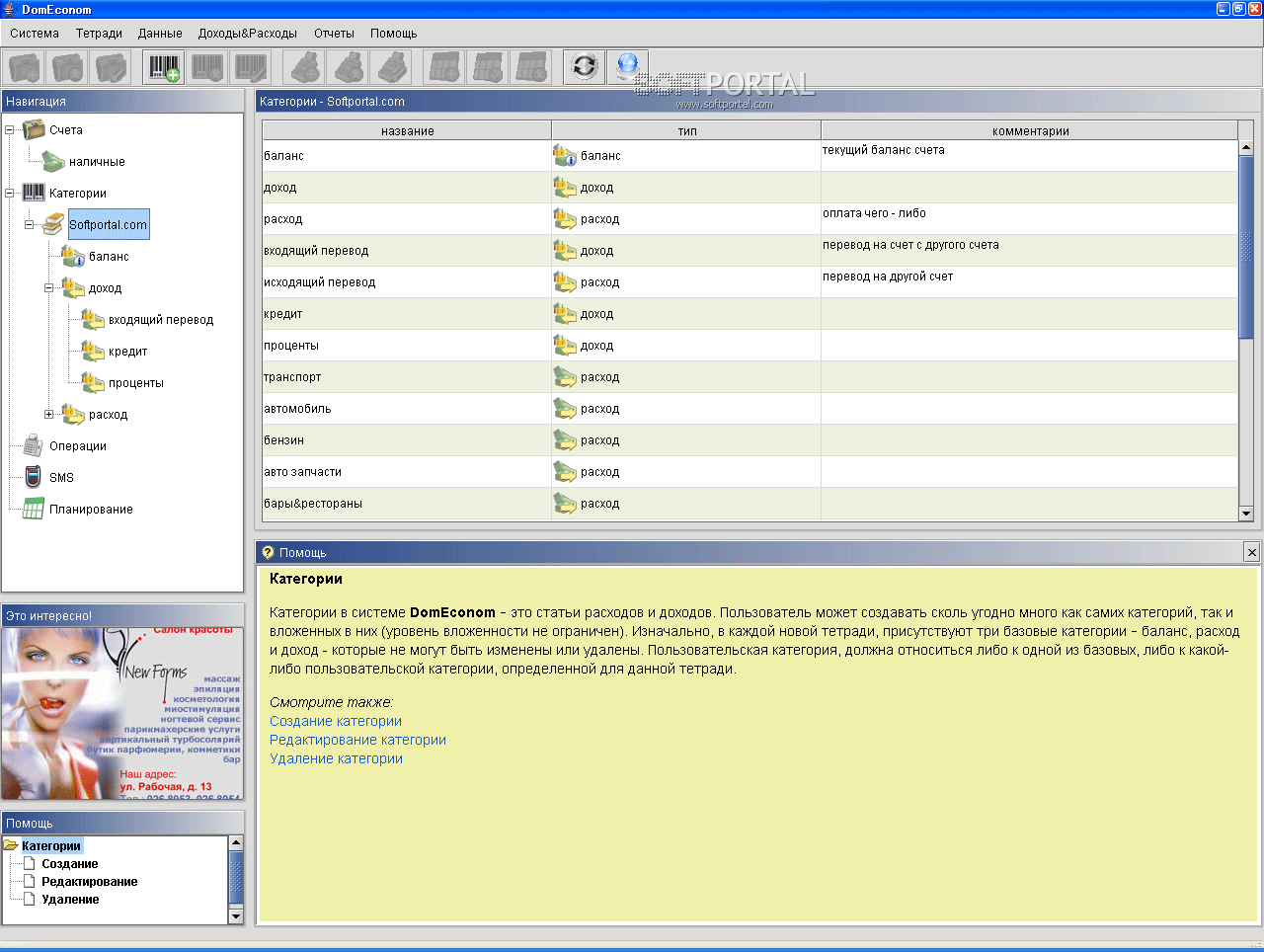
Task: Select Удаление in the help topics tree
Action: (x=70, y=900)
